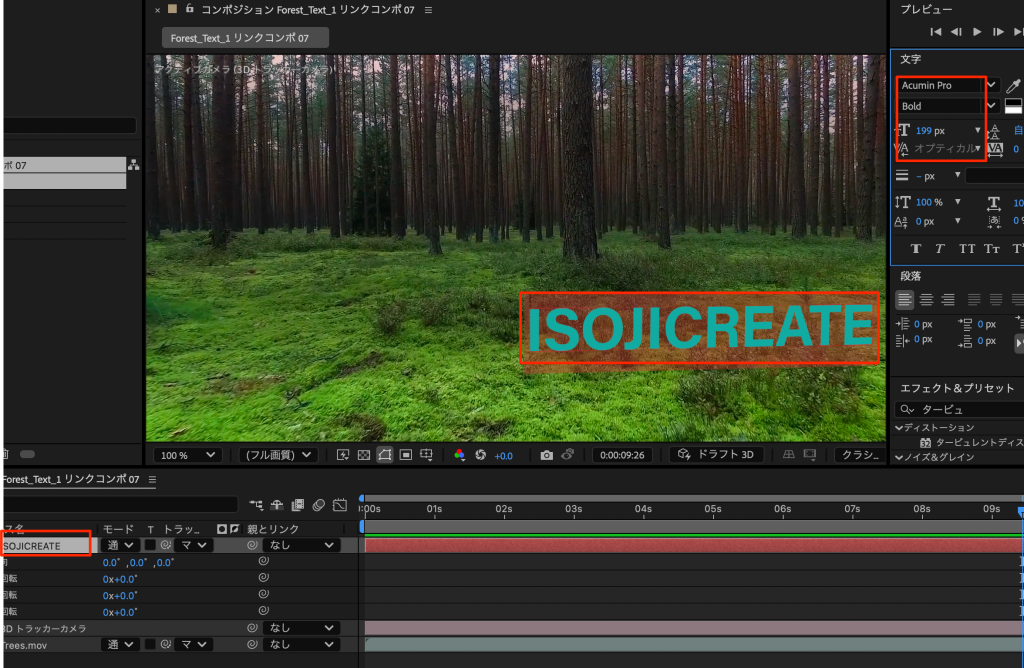Click the fast previews lightning icon
Screen dimensions: 1024x668
point(343,455)
